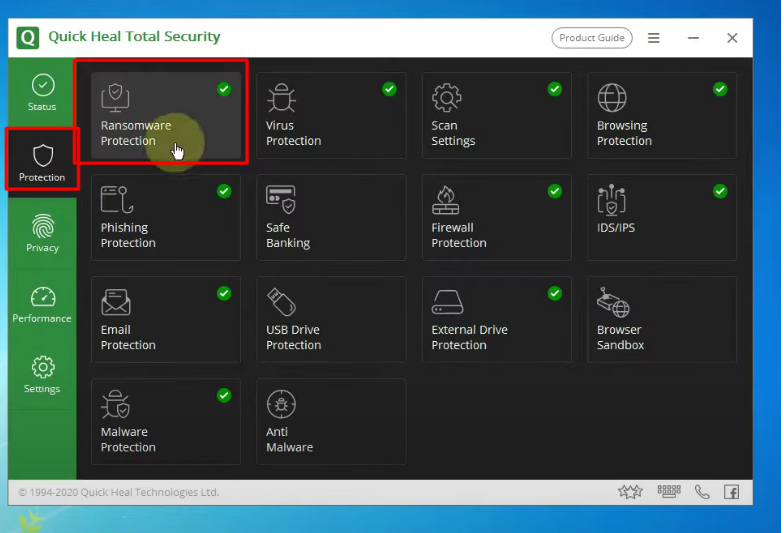Viewport: 784px width, 533px height.
Task: Open the virtual keyboard icon in footer
Action: coord(669,492)
